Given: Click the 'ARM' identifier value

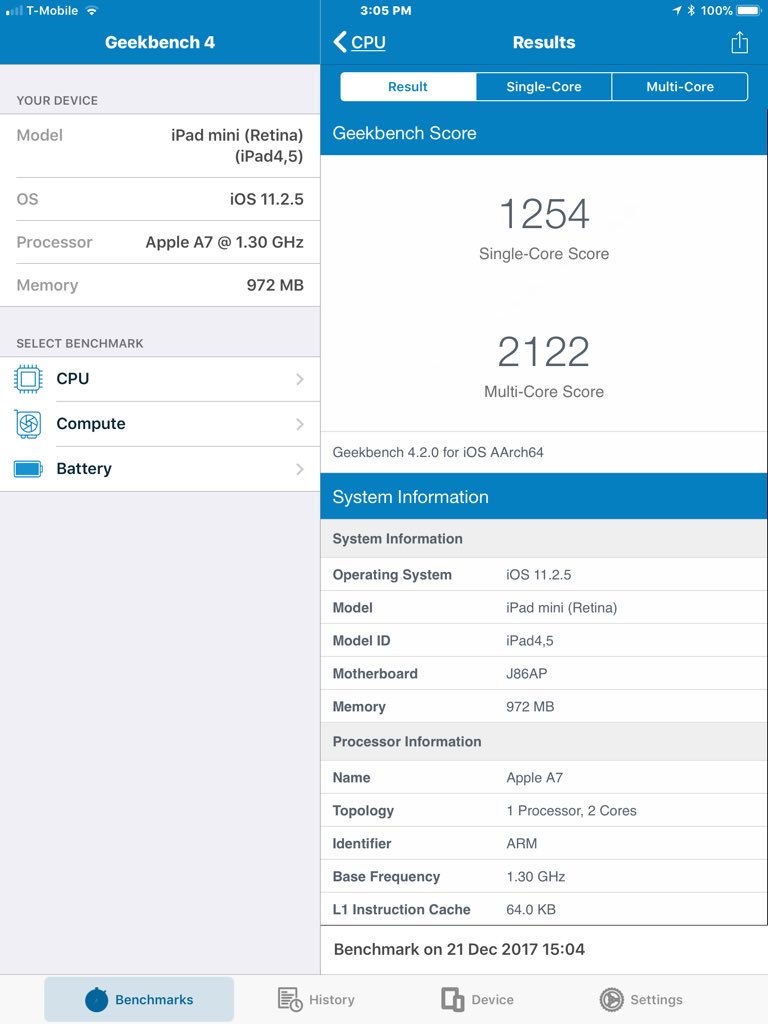Looking at the screenshot, I should (522, 843).
